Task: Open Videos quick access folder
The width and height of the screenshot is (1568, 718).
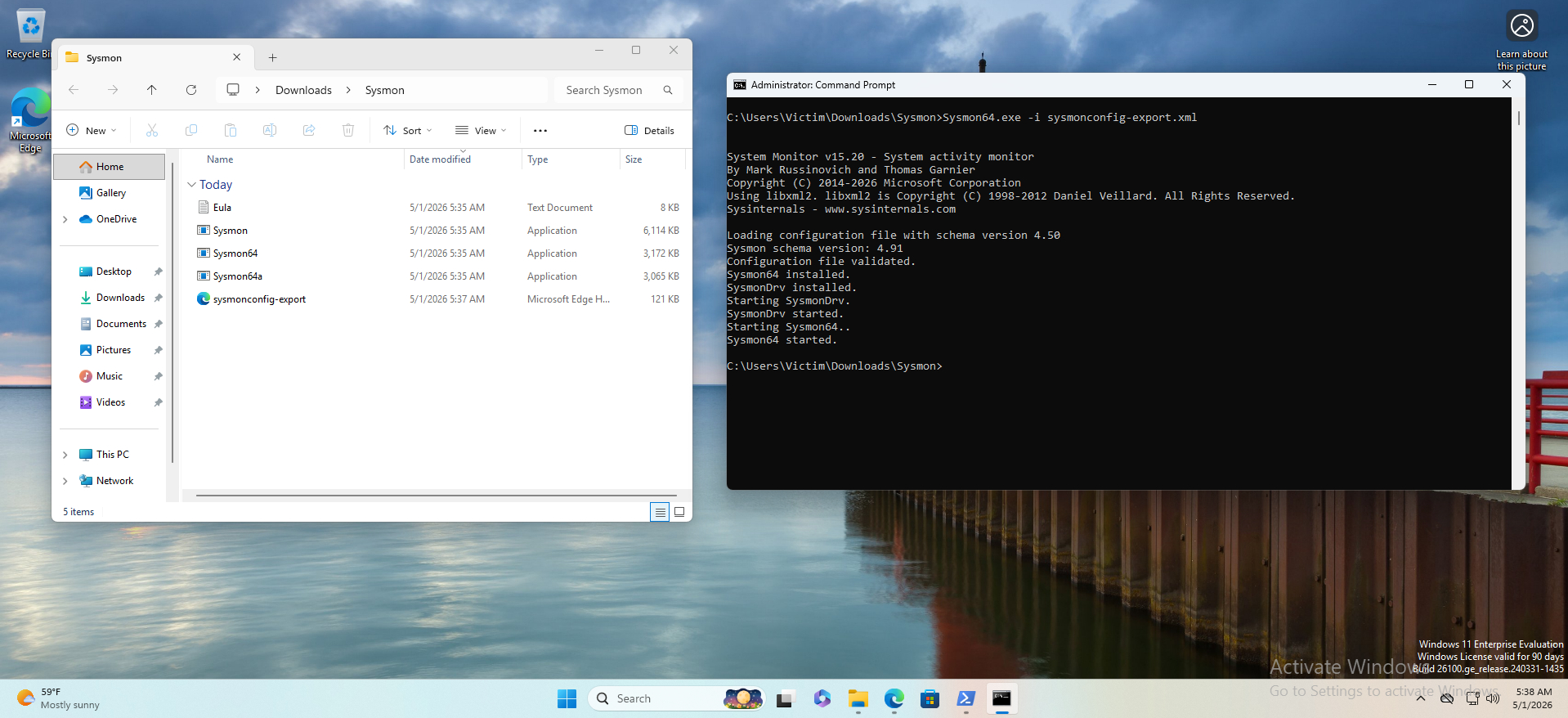Action: tap(110, 402)
